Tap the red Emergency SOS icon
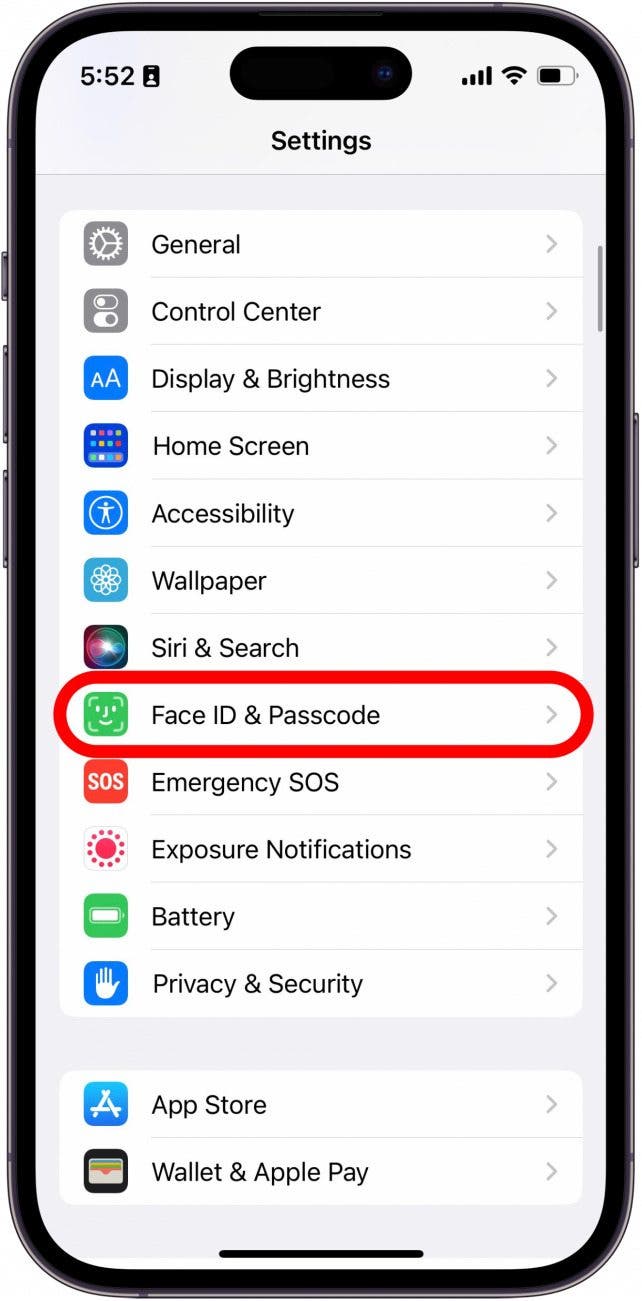This screenshot has height=1301, width=642. point(105,782)
